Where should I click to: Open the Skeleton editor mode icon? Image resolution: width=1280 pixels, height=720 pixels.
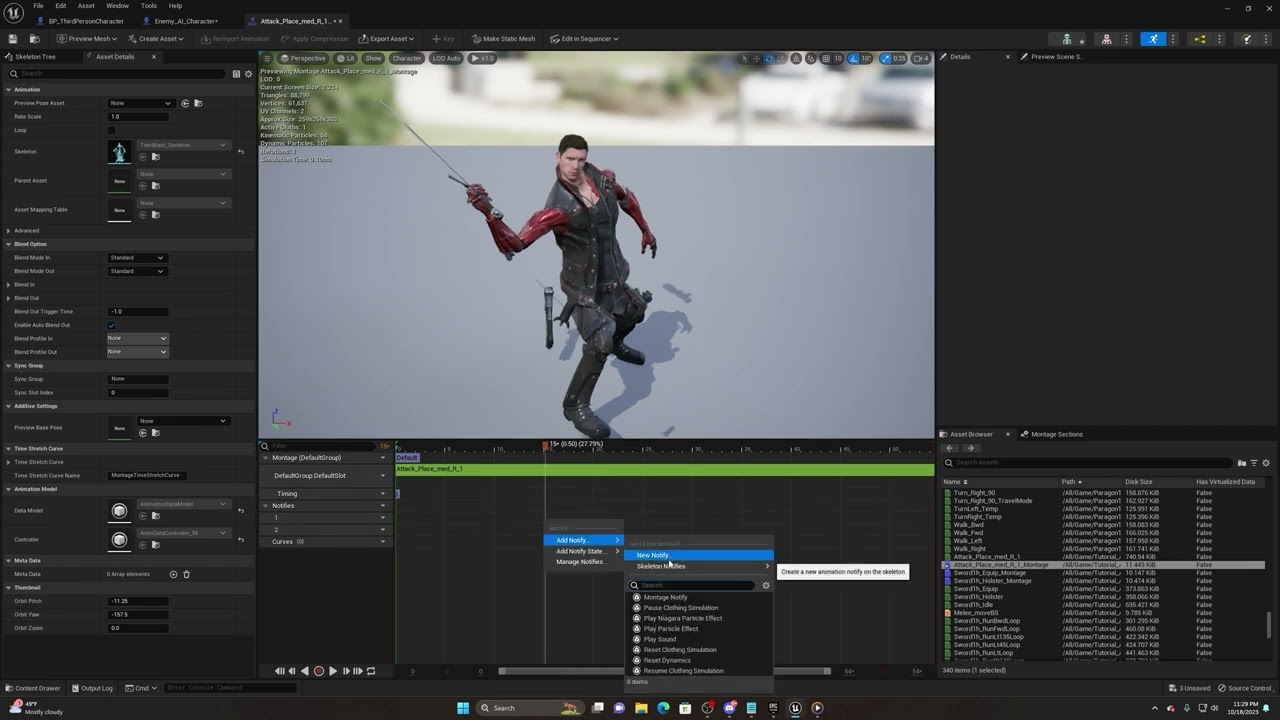tap(1067, 39)
